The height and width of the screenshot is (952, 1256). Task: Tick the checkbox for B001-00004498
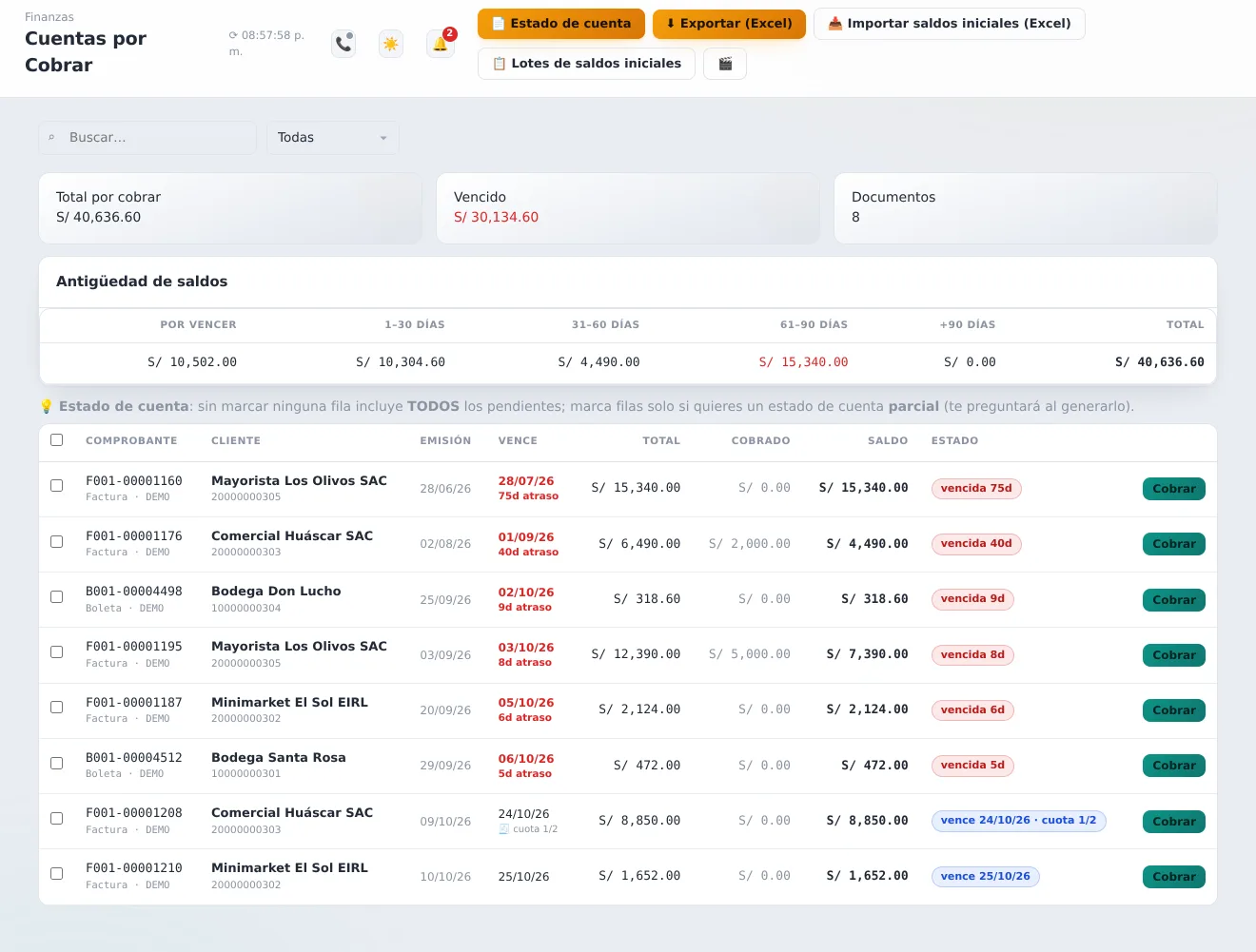(x=57, y=596)
